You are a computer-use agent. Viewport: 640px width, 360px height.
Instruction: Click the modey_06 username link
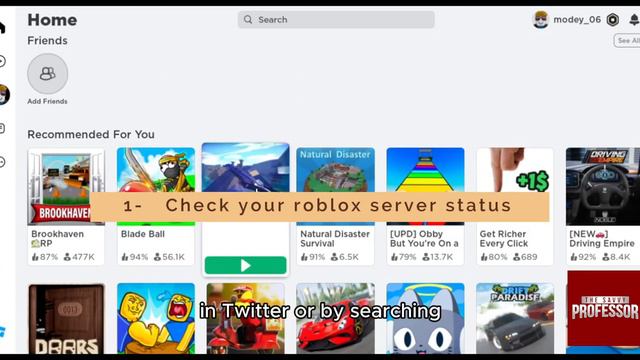tap(577, 20)
